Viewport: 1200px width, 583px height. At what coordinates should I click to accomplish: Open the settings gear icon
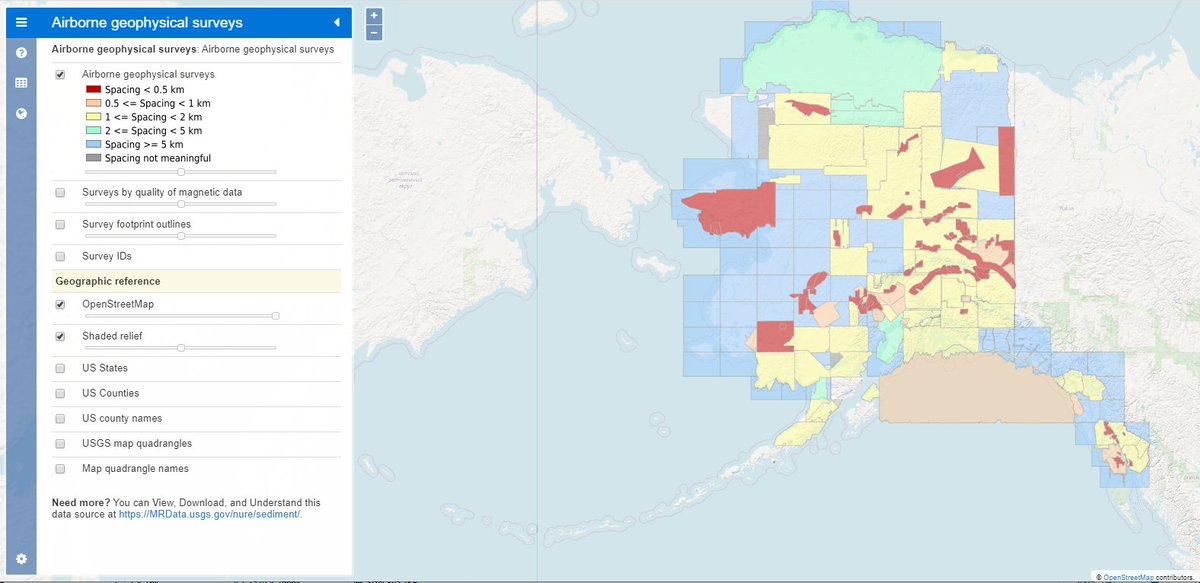[21, 559]
